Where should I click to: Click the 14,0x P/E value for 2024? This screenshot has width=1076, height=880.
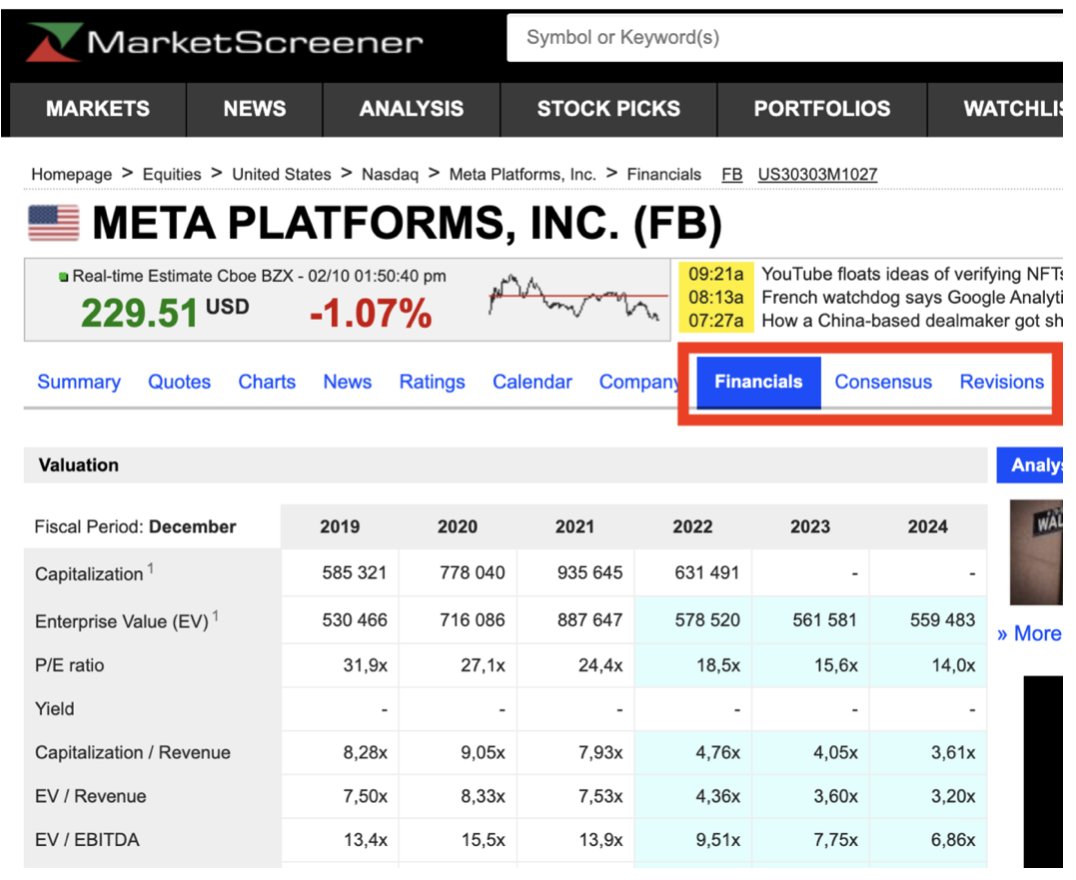[x=953, y=665]
